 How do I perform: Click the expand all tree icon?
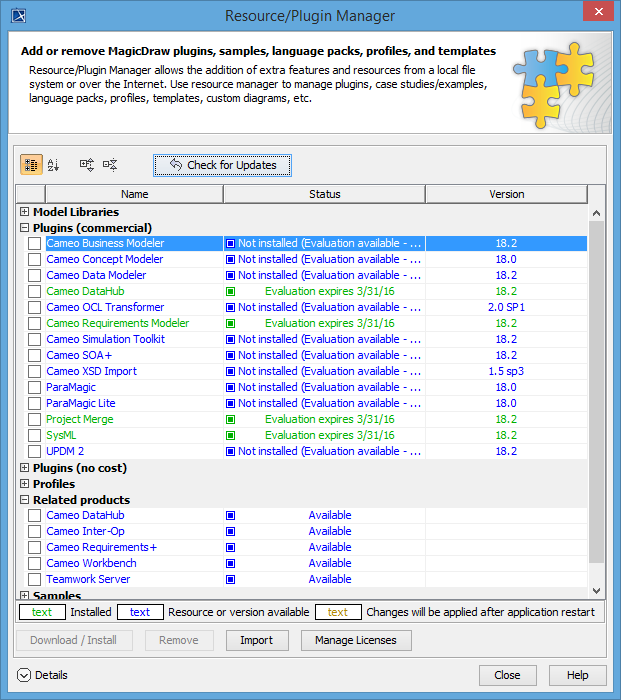tap(87, 165)
